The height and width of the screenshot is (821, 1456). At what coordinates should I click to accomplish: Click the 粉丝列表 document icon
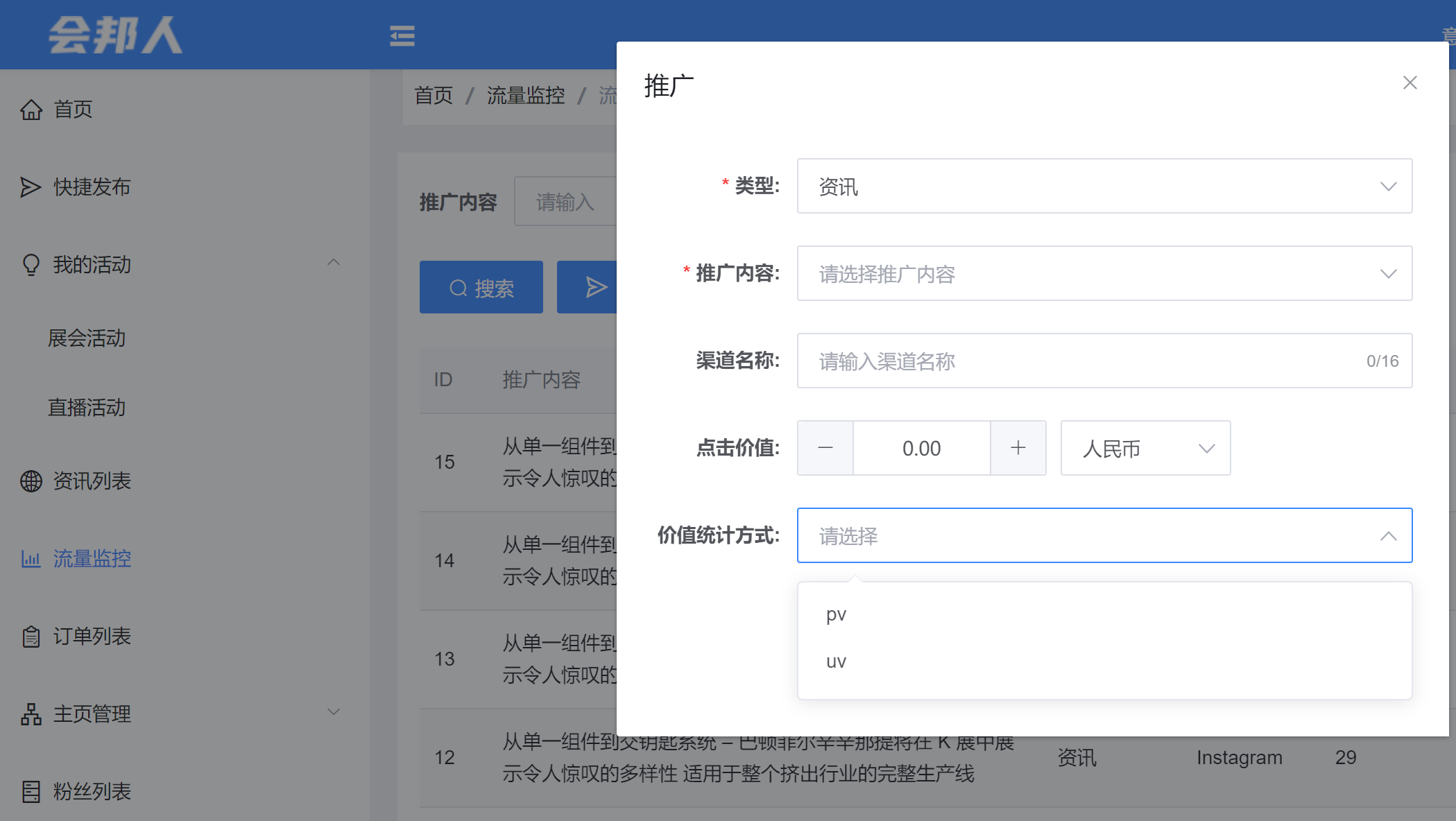click(31, 792)
